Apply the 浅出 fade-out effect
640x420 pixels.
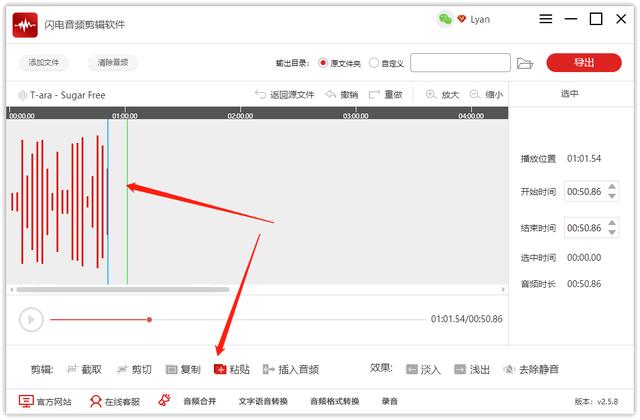pyautogui.click(x=472, y=369)
